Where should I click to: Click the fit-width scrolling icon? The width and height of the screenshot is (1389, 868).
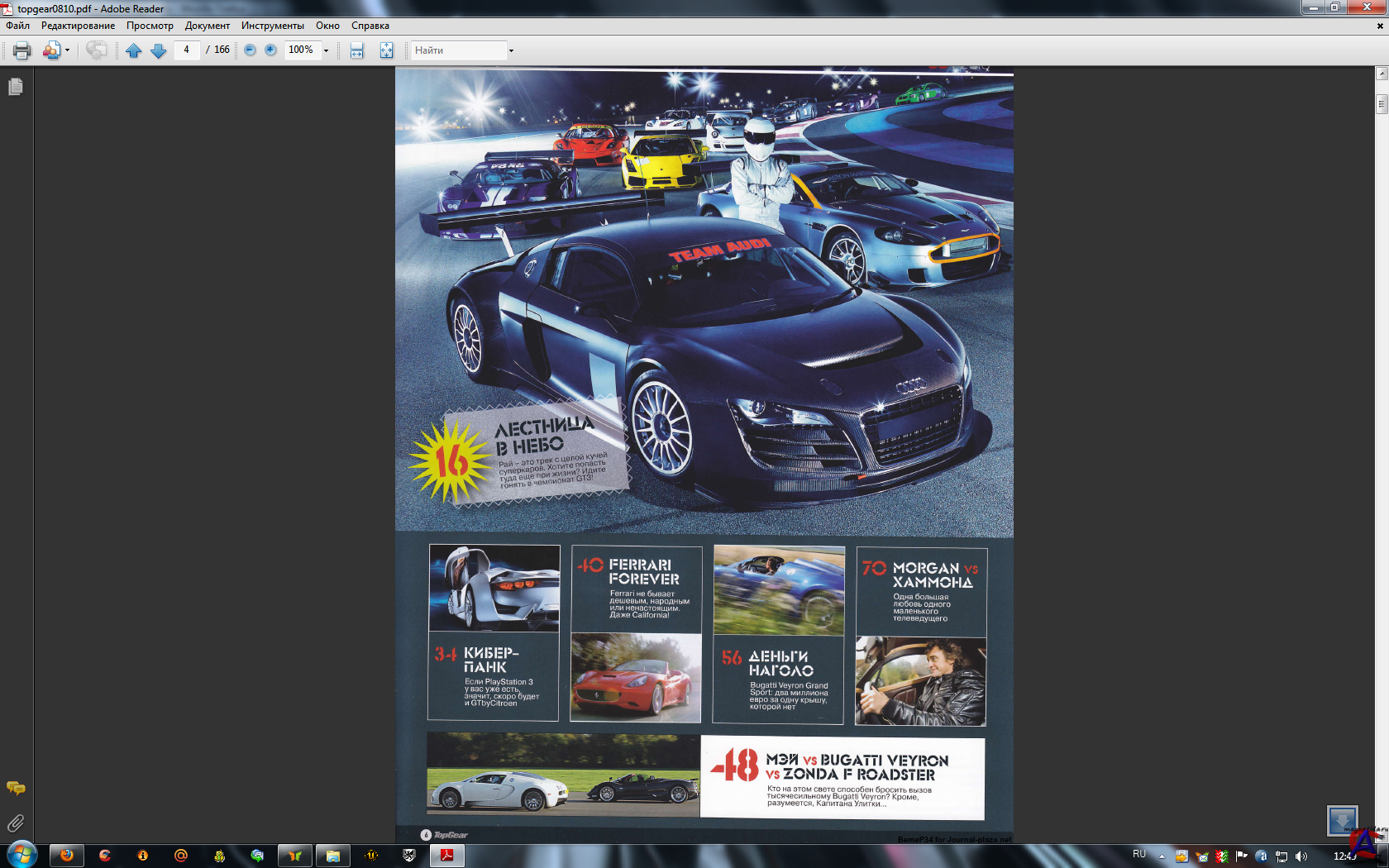[x=356, y=50]
